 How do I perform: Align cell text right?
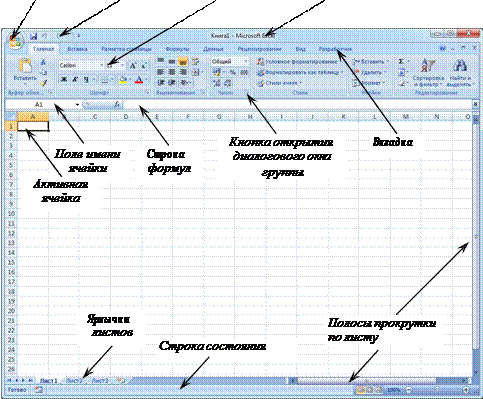point(183,72)
